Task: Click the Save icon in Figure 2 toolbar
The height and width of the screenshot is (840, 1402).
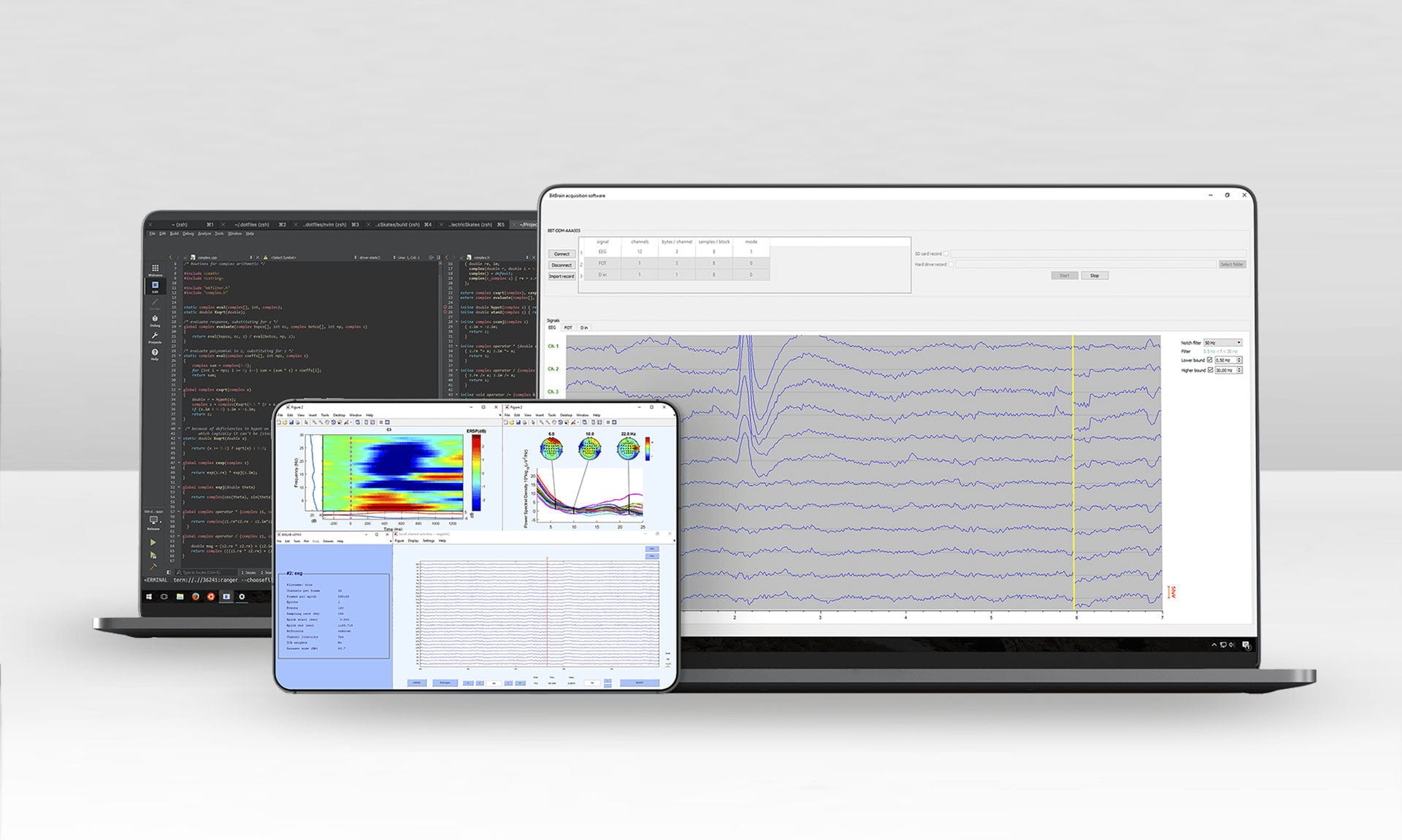Action: [292, 423]
